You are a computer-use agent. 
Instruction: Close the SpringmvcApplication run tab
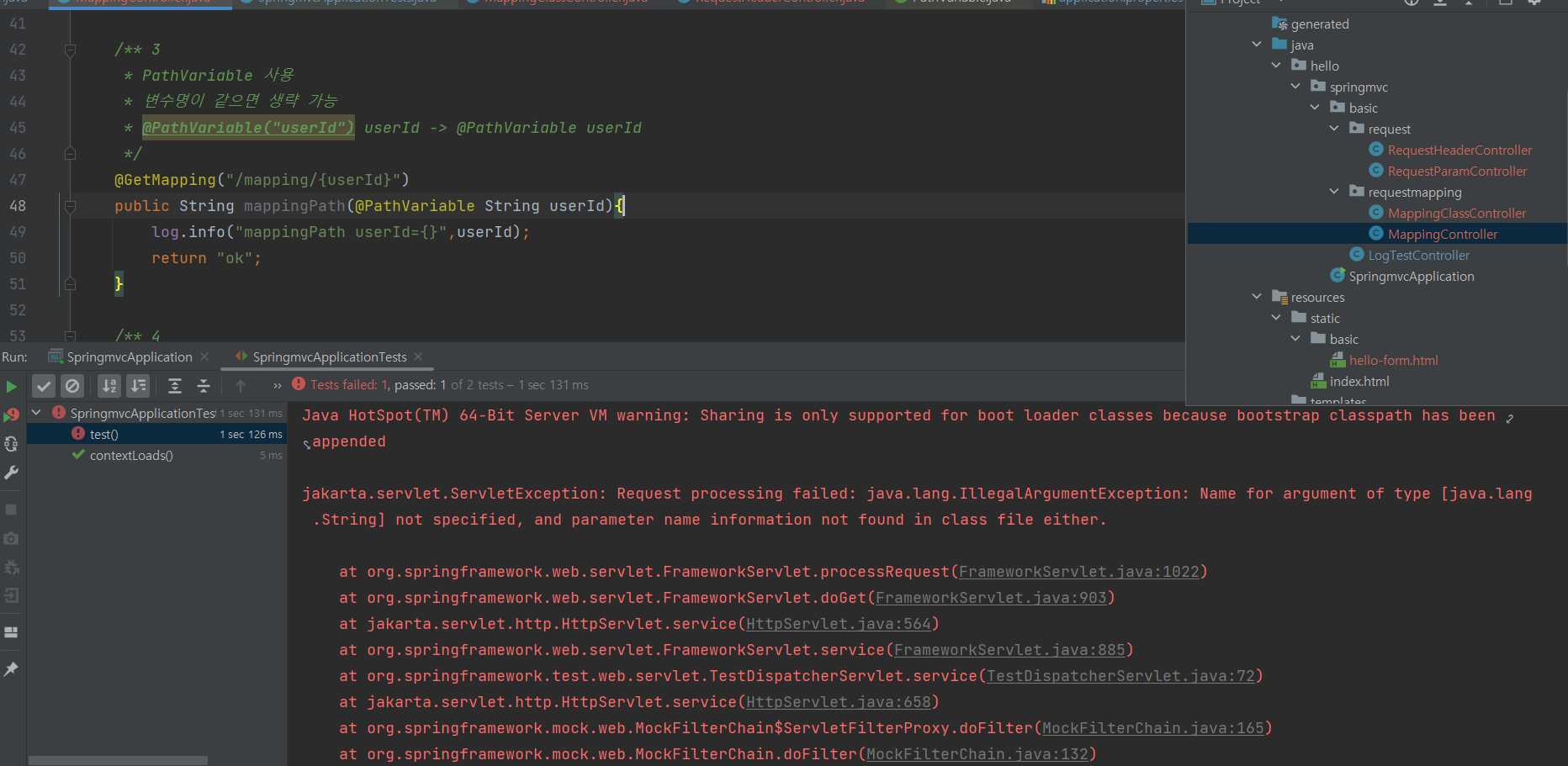204,357
